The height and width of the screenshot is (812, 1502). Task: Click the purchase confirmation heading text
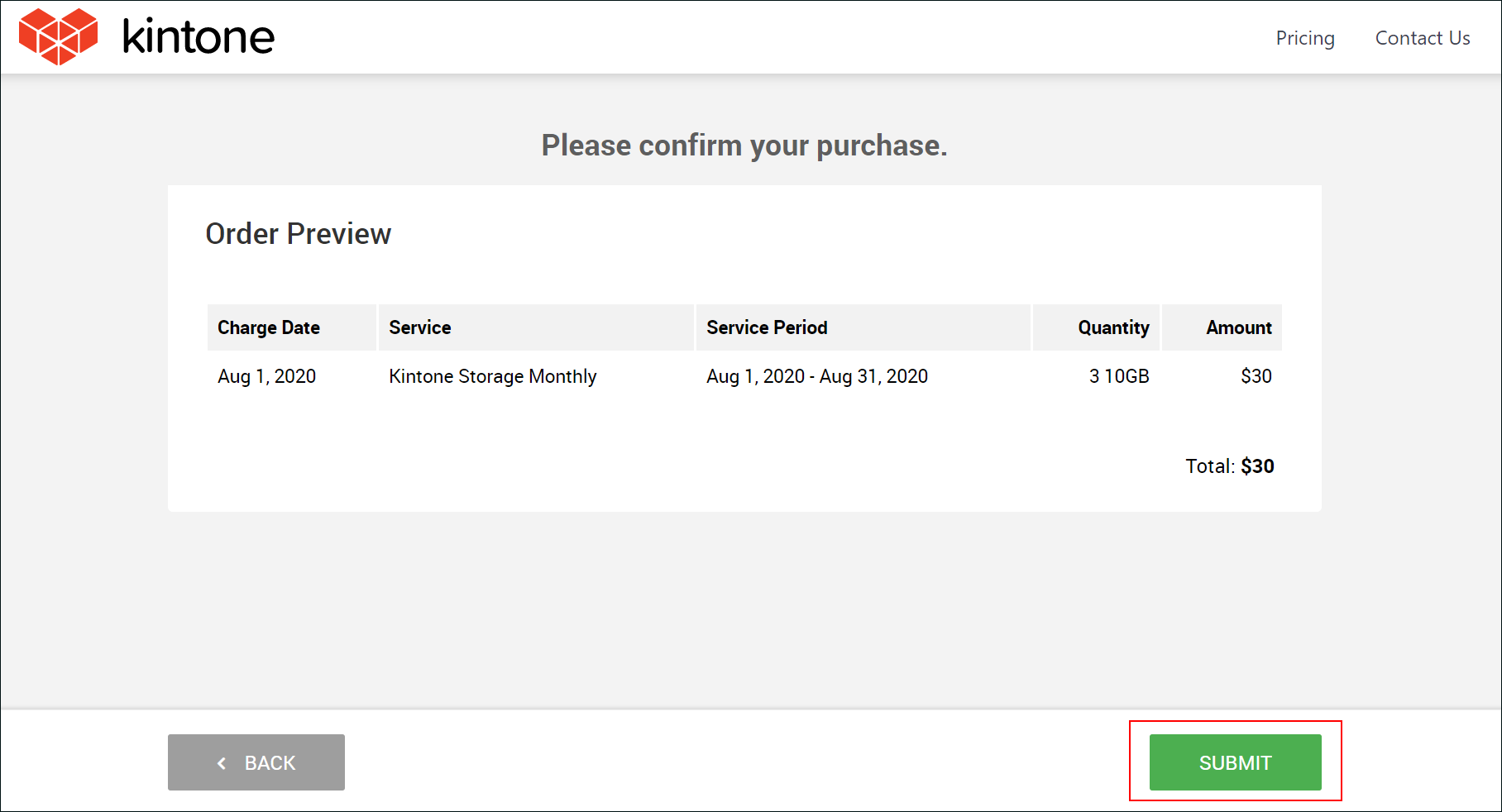[744, 146]
